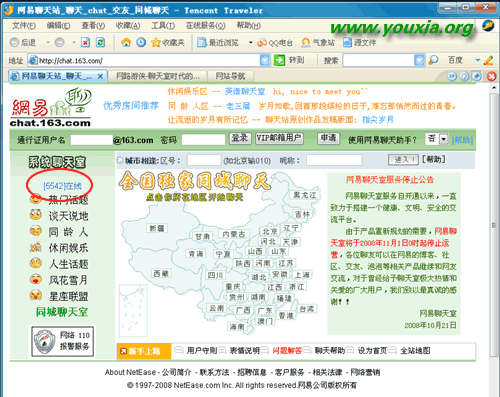
Task: Collapse the 城市相逢 section toggle
Action: (120, 160)
